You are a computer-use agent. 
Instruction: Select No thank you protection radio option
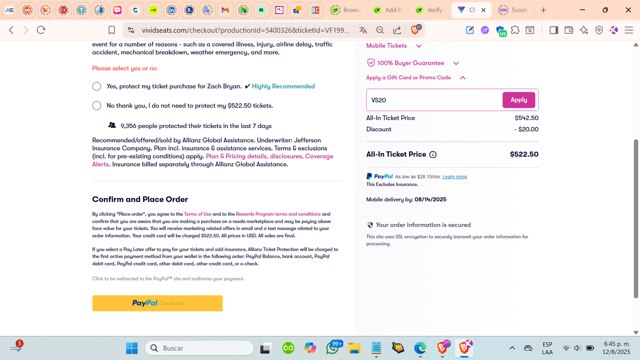click(x=96, y=105)
